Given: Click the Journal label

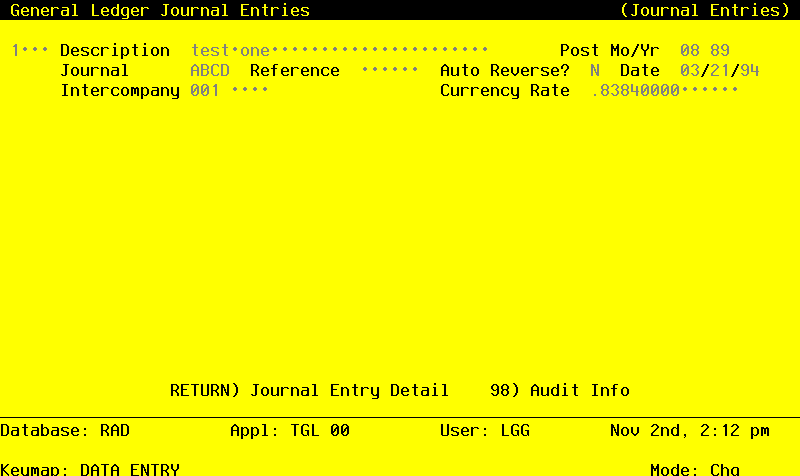Looking at the screenshot, I should (x=94, y=70).
